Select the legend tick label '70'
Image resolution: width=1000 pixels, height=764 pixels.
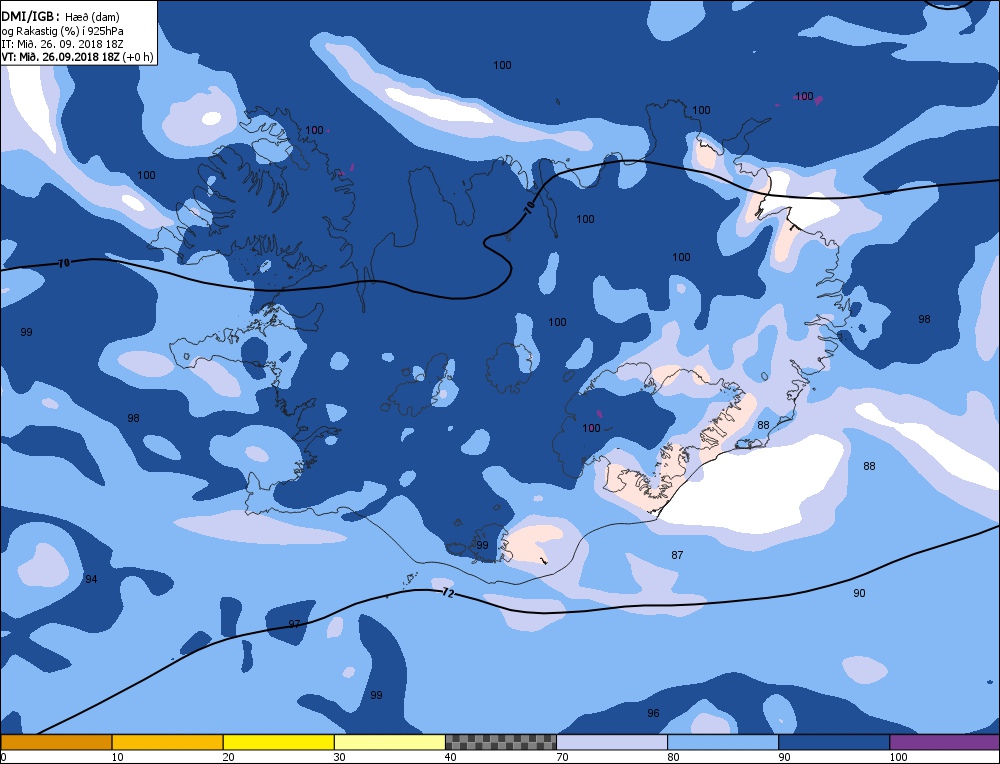coord(562,758)
